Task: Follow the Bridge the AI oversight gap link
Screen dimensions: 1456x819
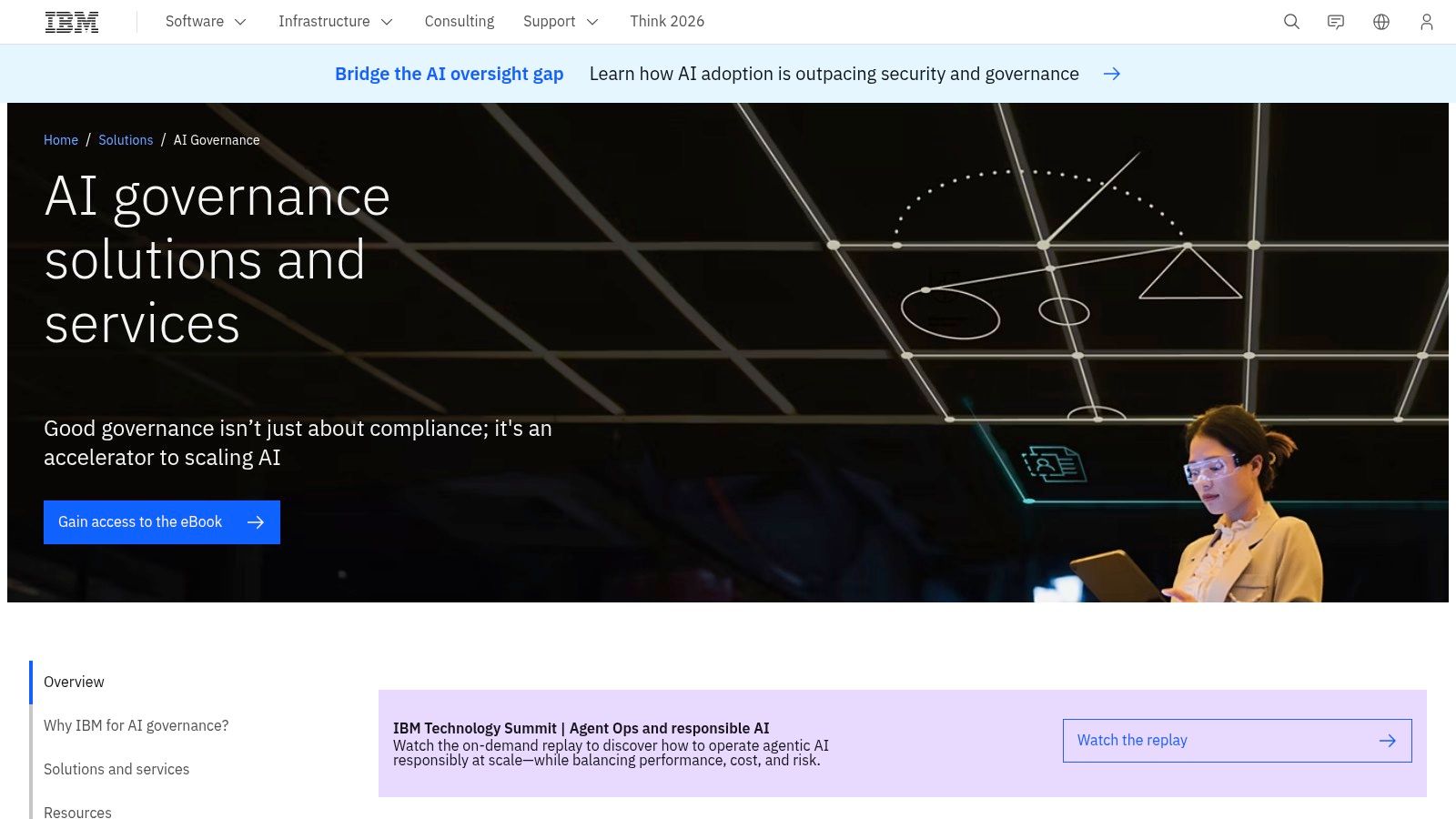Action: (449, 74)
